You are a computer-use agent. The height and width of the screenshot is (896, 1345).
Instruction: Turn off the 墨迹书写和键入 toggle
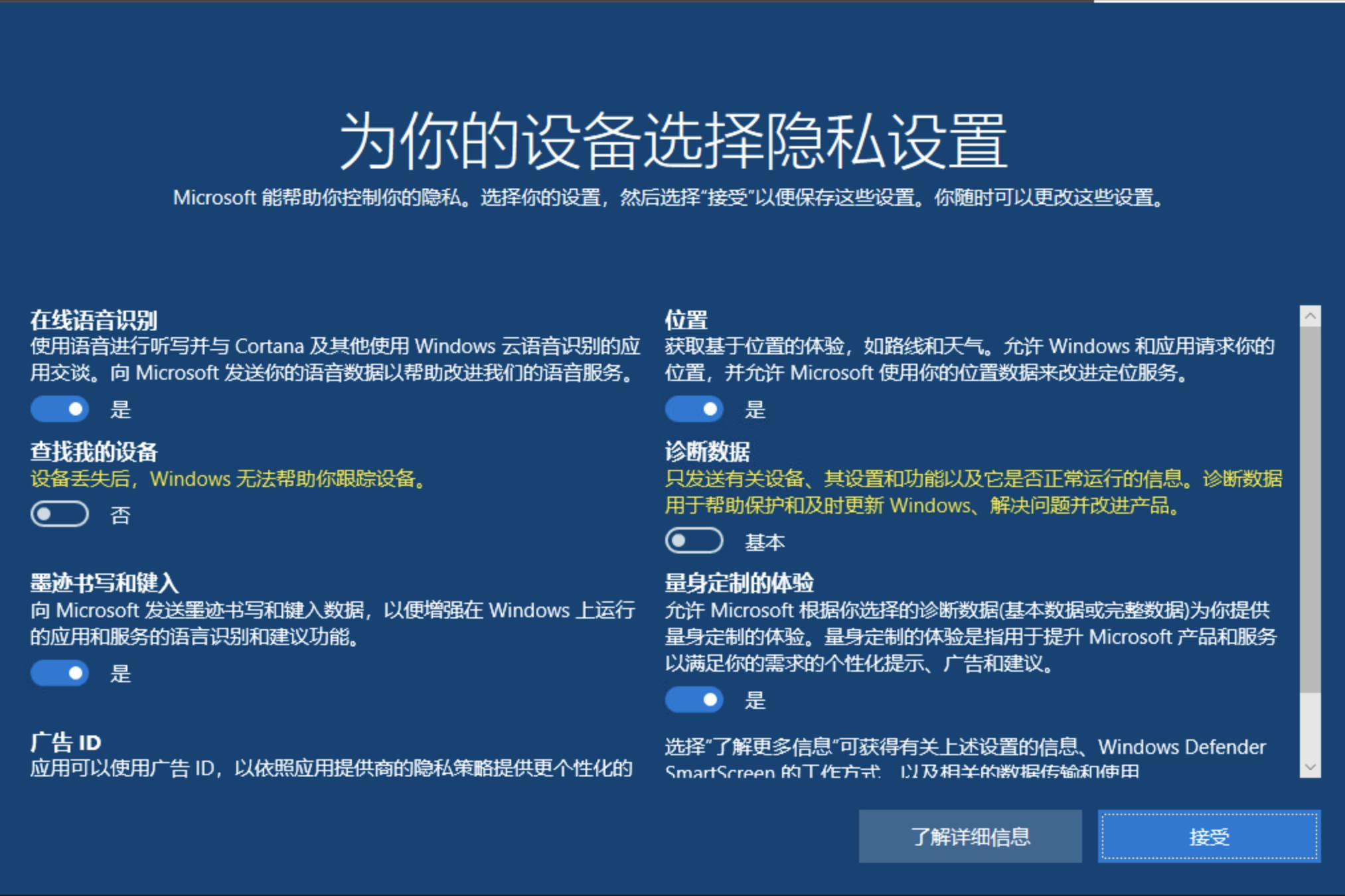pyautogui.click(x=60, y=673)
